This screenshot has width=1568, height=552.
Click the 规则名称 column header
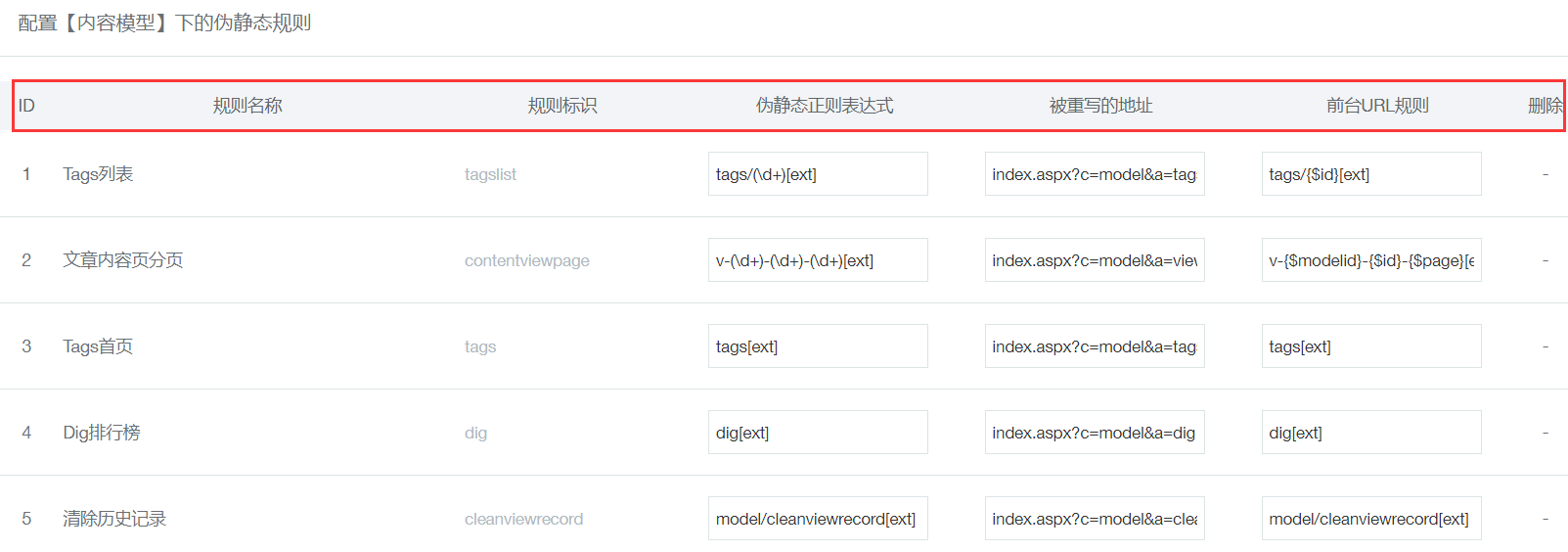247,106
